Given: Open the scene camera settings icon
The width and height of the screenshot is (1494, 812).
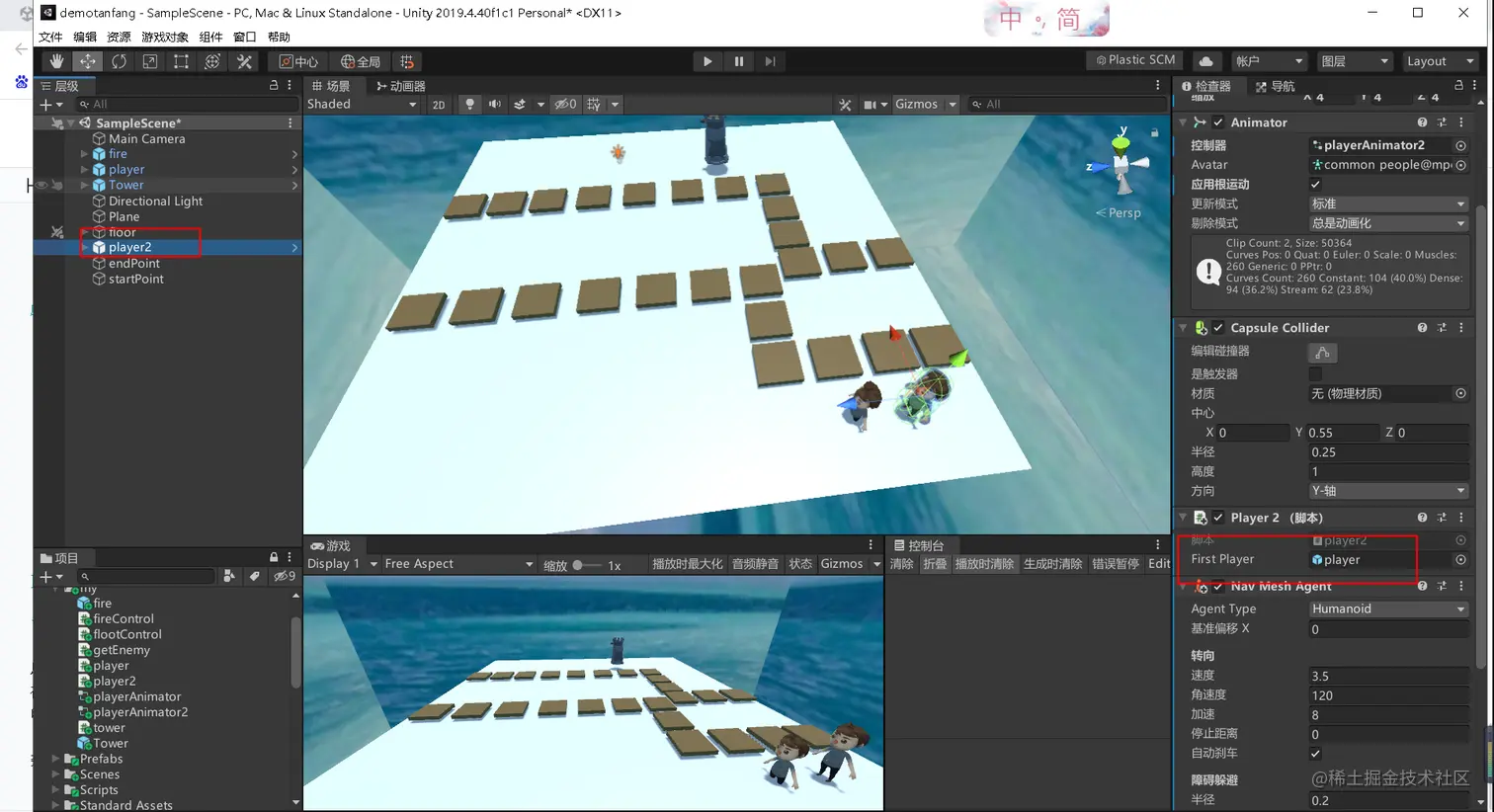Looking at the screenshot, I should [871, 104].
